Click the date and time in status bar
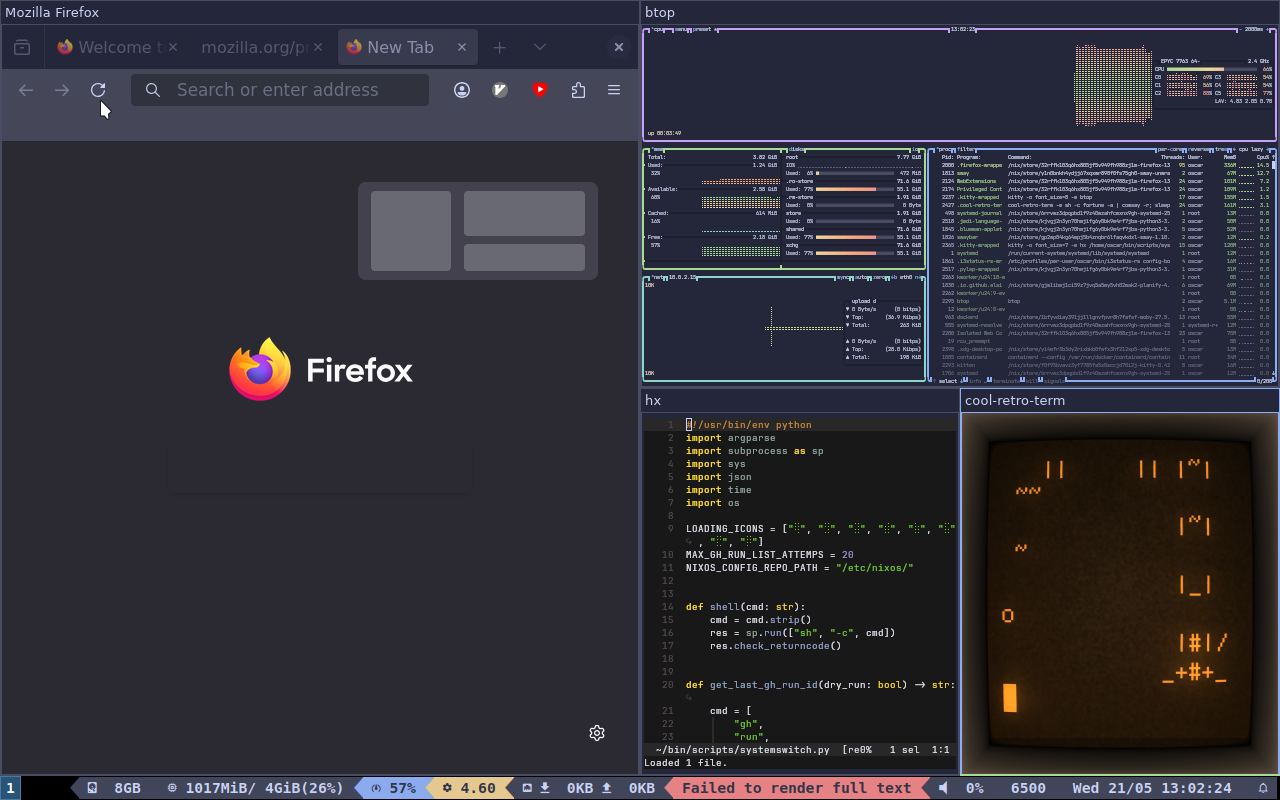1280x800 pixels. [1152, 788]
